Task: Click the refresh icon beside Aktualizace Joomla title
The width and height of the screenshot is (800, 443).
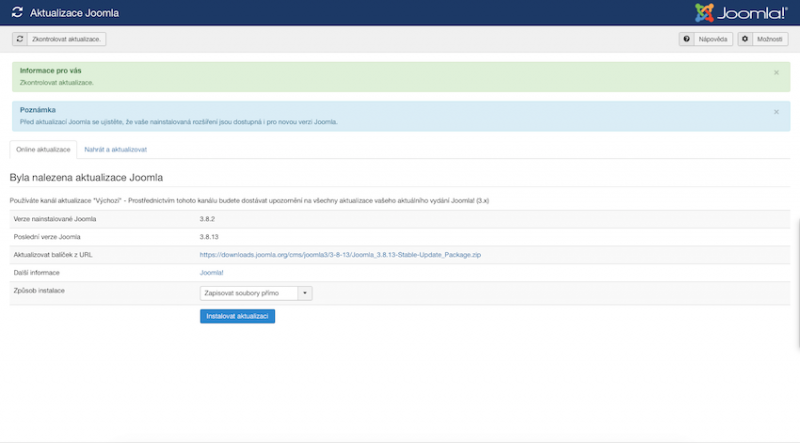Action: pyautogui.click(x=17, y=12)
